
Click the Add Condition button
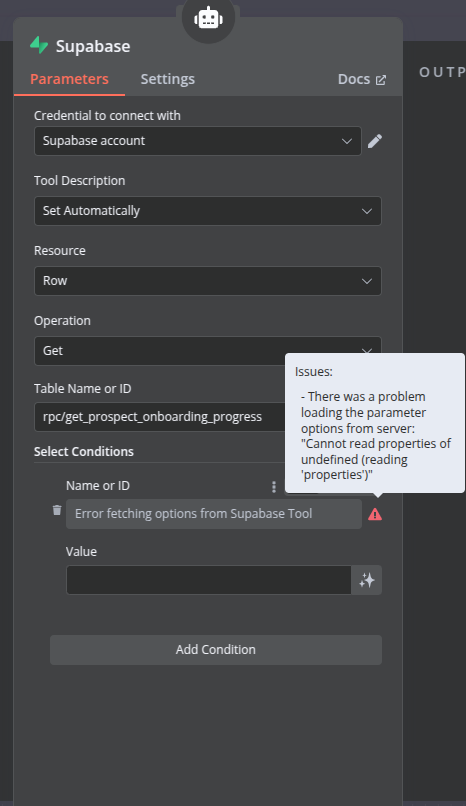click(x=216, y=650)
